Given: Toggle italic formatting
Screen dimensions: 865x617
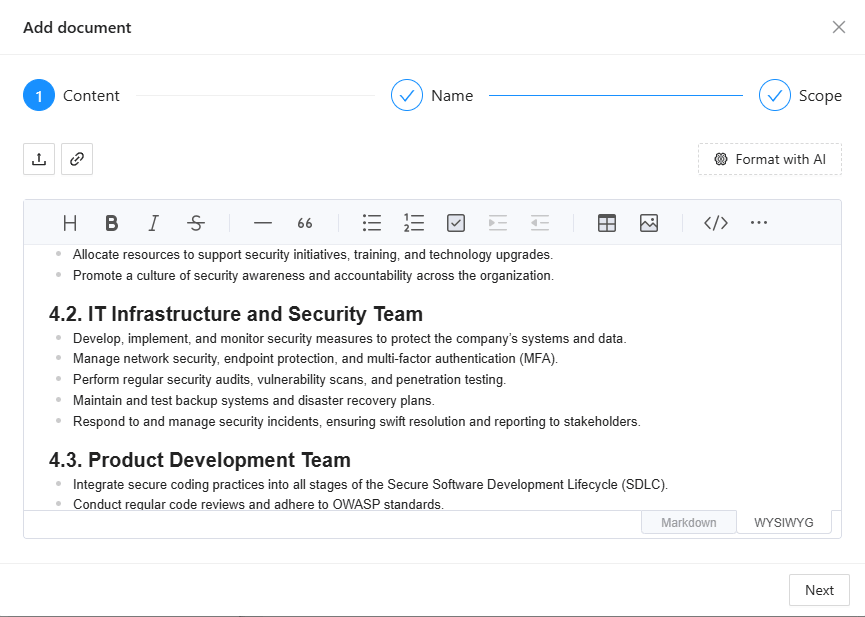Looking at the screenshot, I should [x=153, y=222].
